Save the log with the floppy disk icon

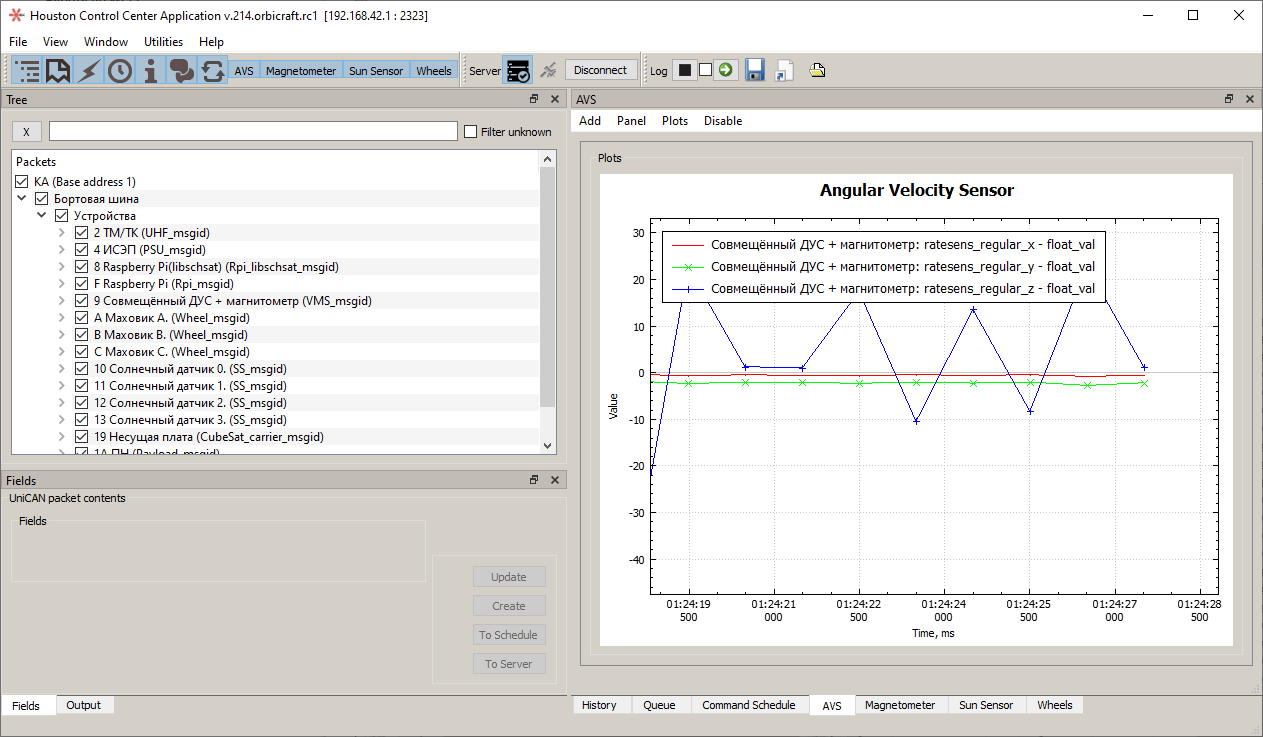click(754, 70)
